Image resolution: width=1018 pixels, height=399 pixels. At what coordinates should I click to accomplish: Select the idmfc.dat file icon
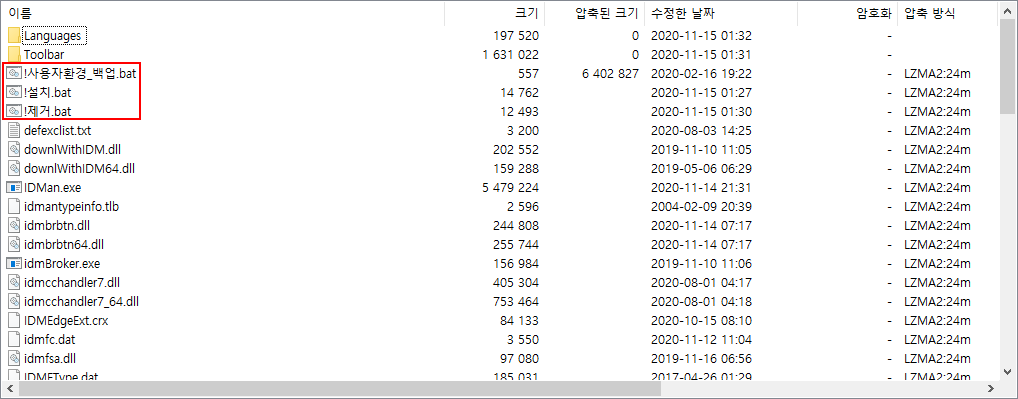point(14,339)
